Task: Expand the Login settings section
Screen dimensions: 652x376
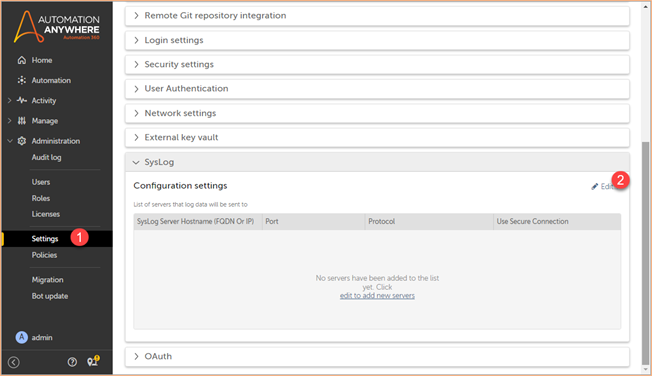Action: 377,40
